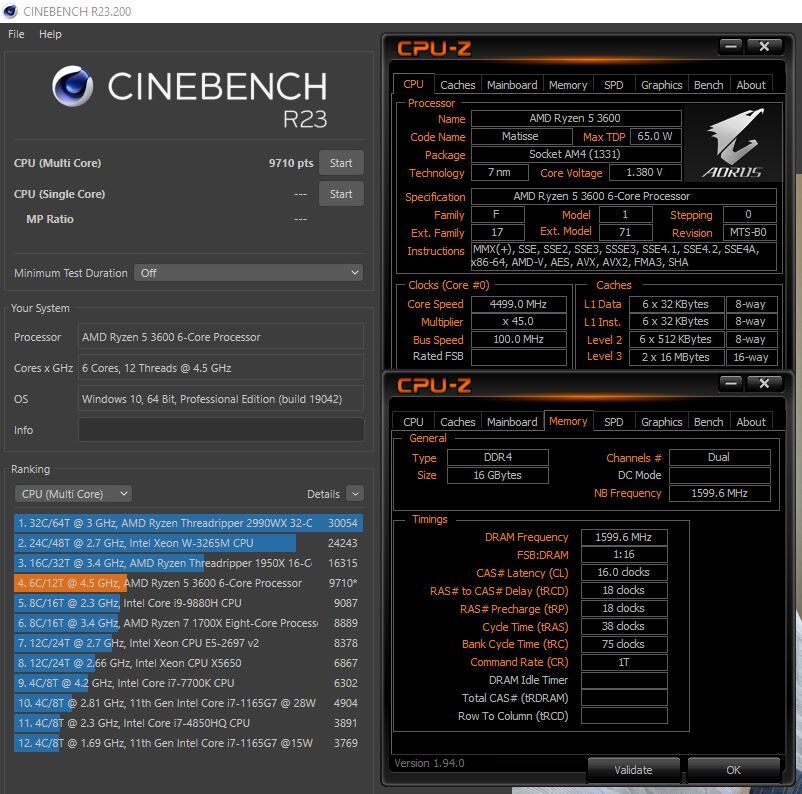The width and height of the screenshot is (802, 794).
Task: Switch to SPD tab in lower CPU-Z window
Action: pos(614,422)
